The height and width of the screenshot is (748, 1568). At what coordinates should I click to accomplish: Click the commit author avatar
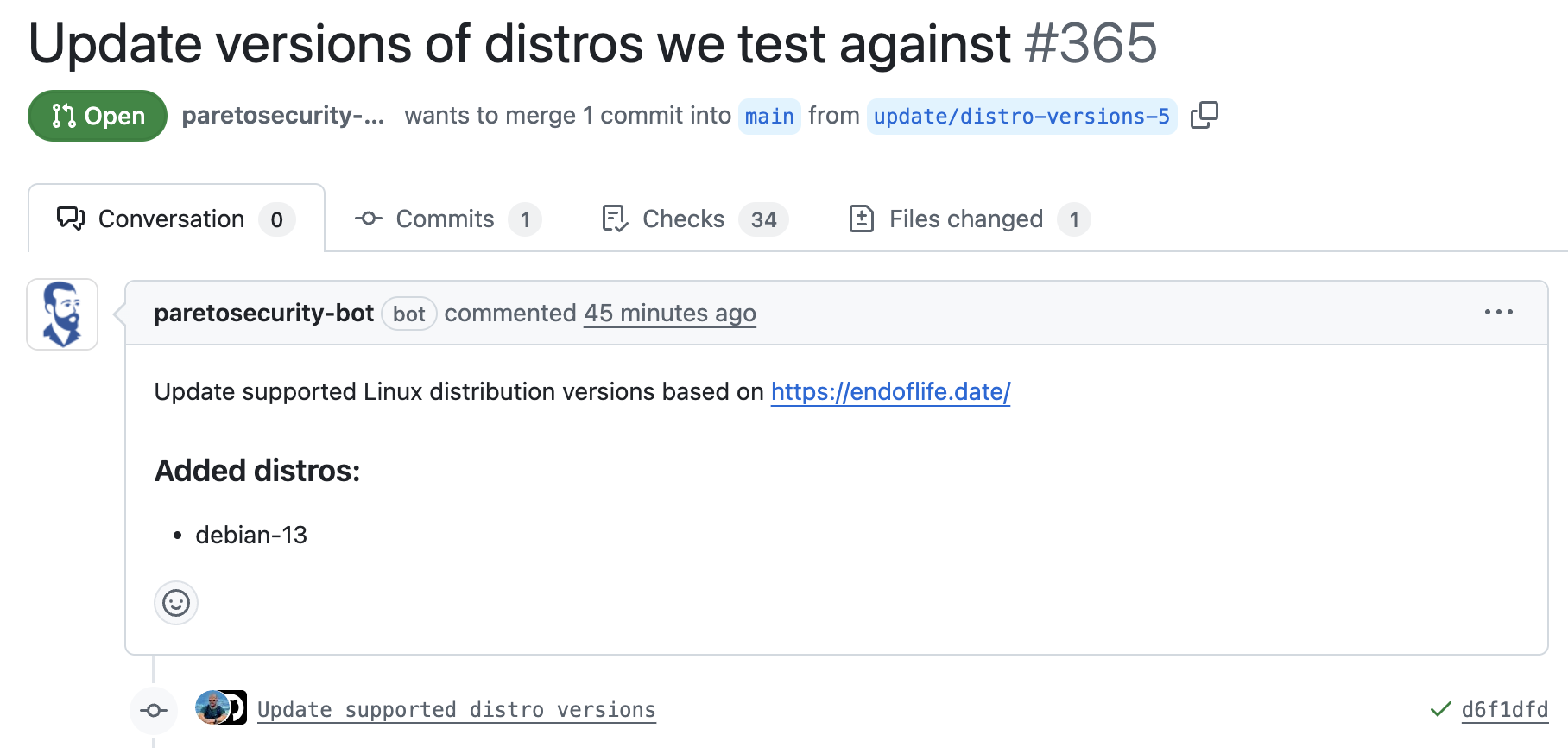pyautogui.click(x=212, y=708)
